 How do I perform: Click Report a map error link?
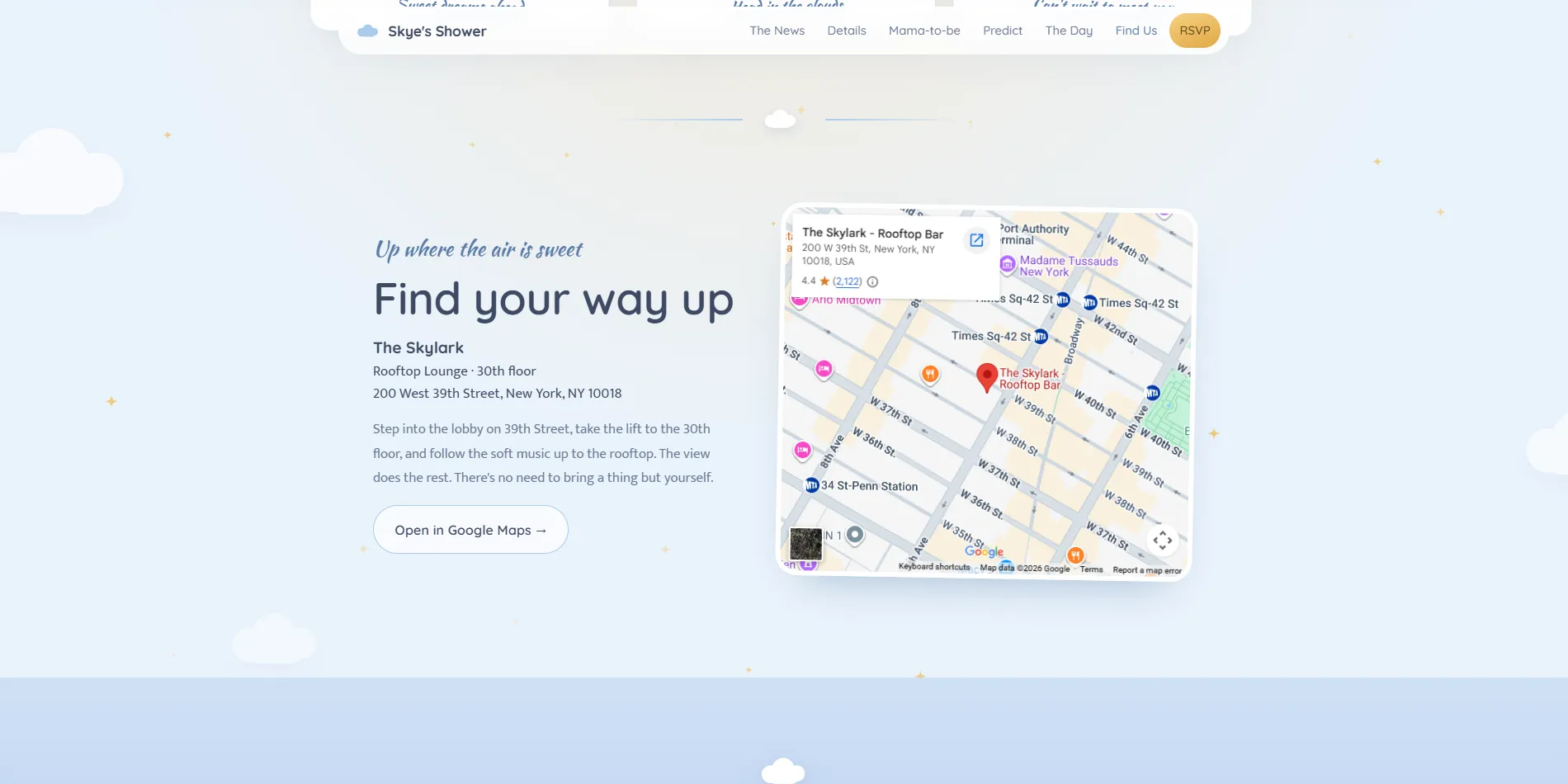(1147, 570)
